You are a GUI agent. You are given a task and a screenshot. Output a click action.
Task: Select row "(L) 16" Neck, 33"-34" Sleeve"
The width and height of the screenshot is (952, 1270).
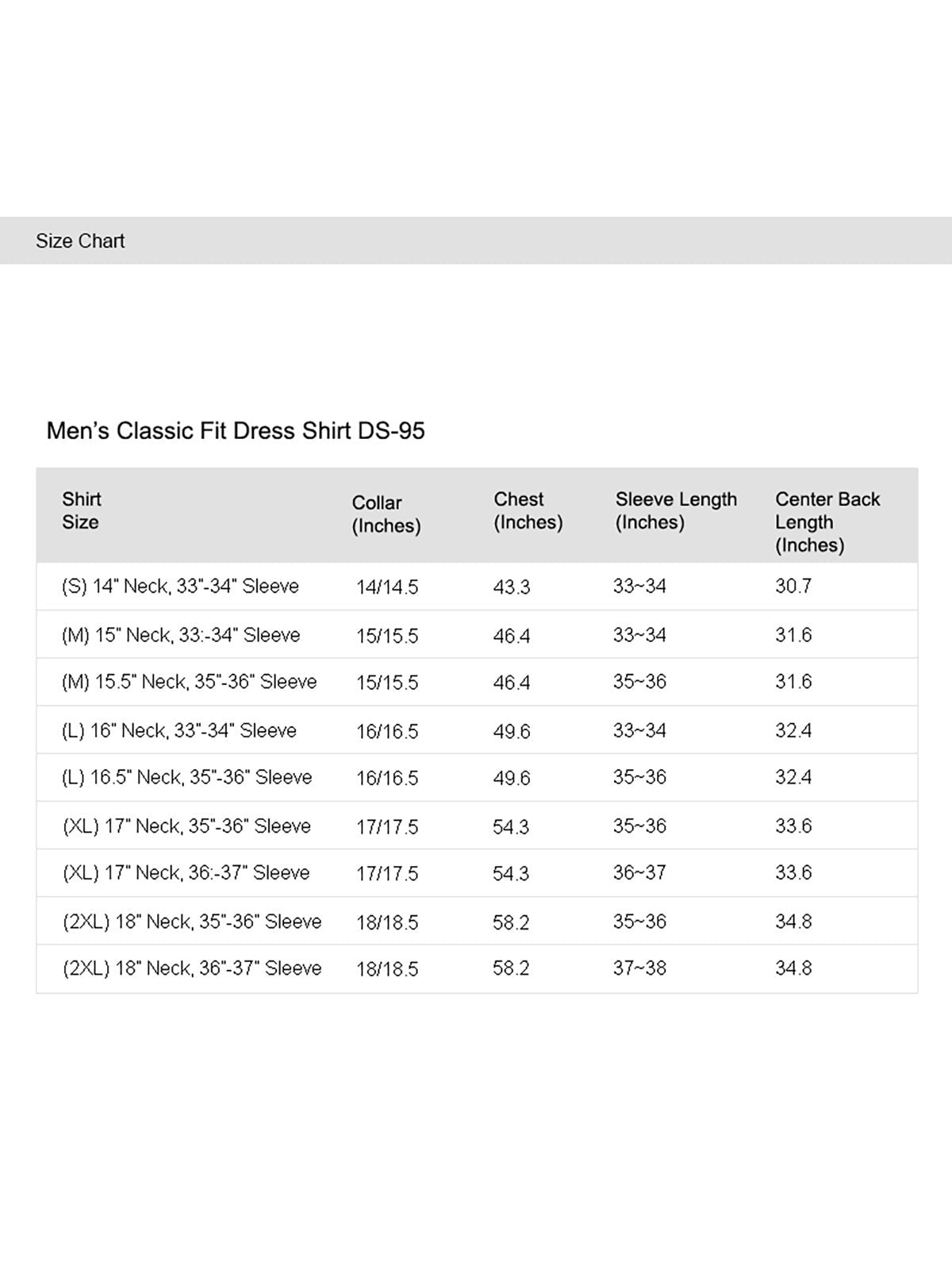point(477,729)
